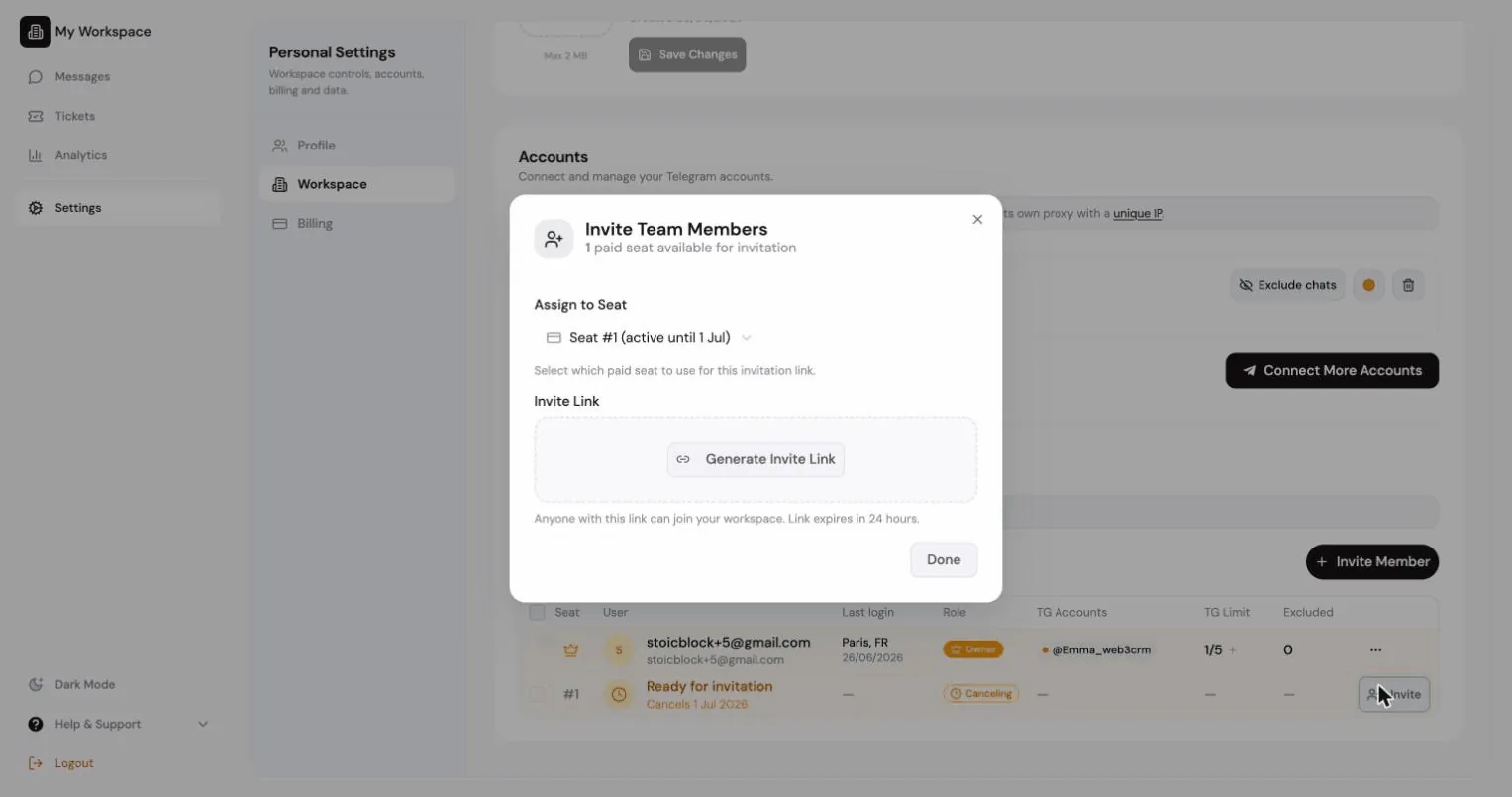Click the Ready for invitation text
The image size is (1512, 797).
709,686
